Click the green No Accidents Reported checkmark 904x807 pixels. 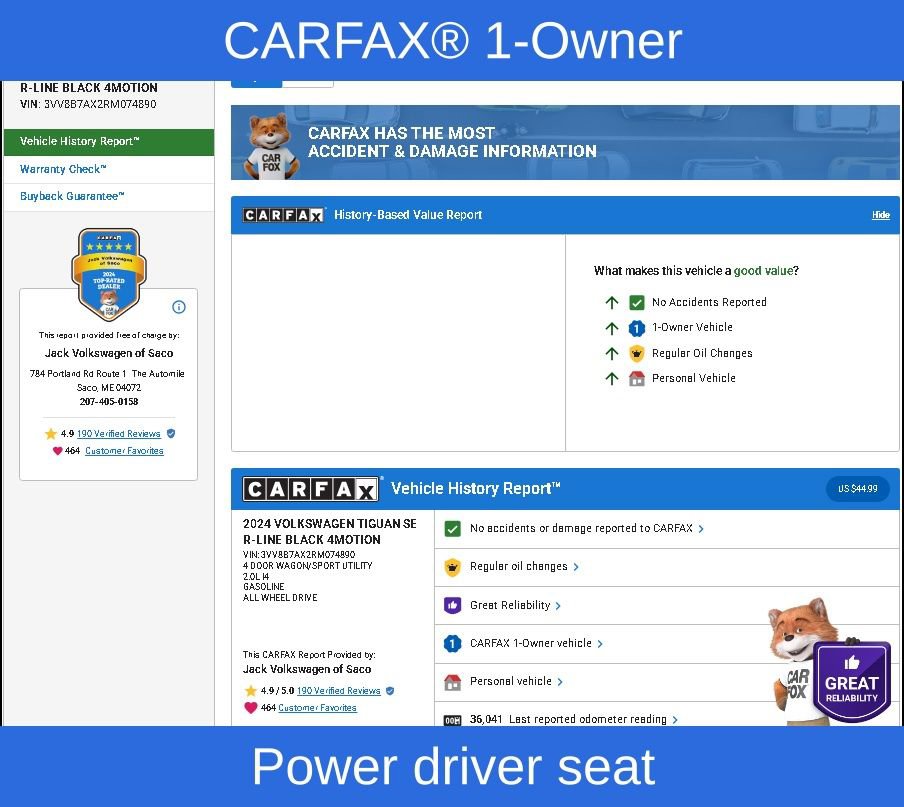point(637,302)
